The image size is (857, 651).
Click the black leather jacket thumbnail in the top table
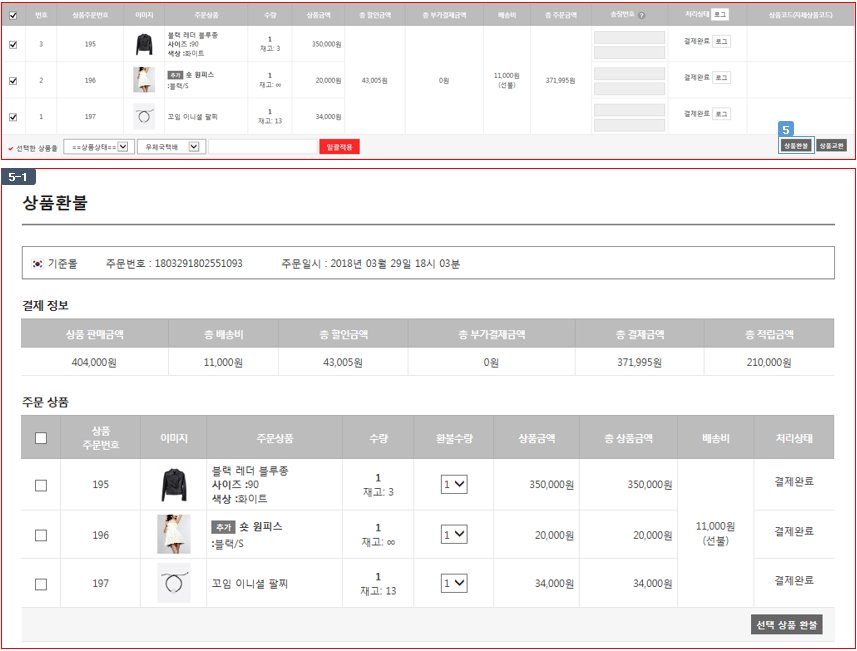pos(144,44)
